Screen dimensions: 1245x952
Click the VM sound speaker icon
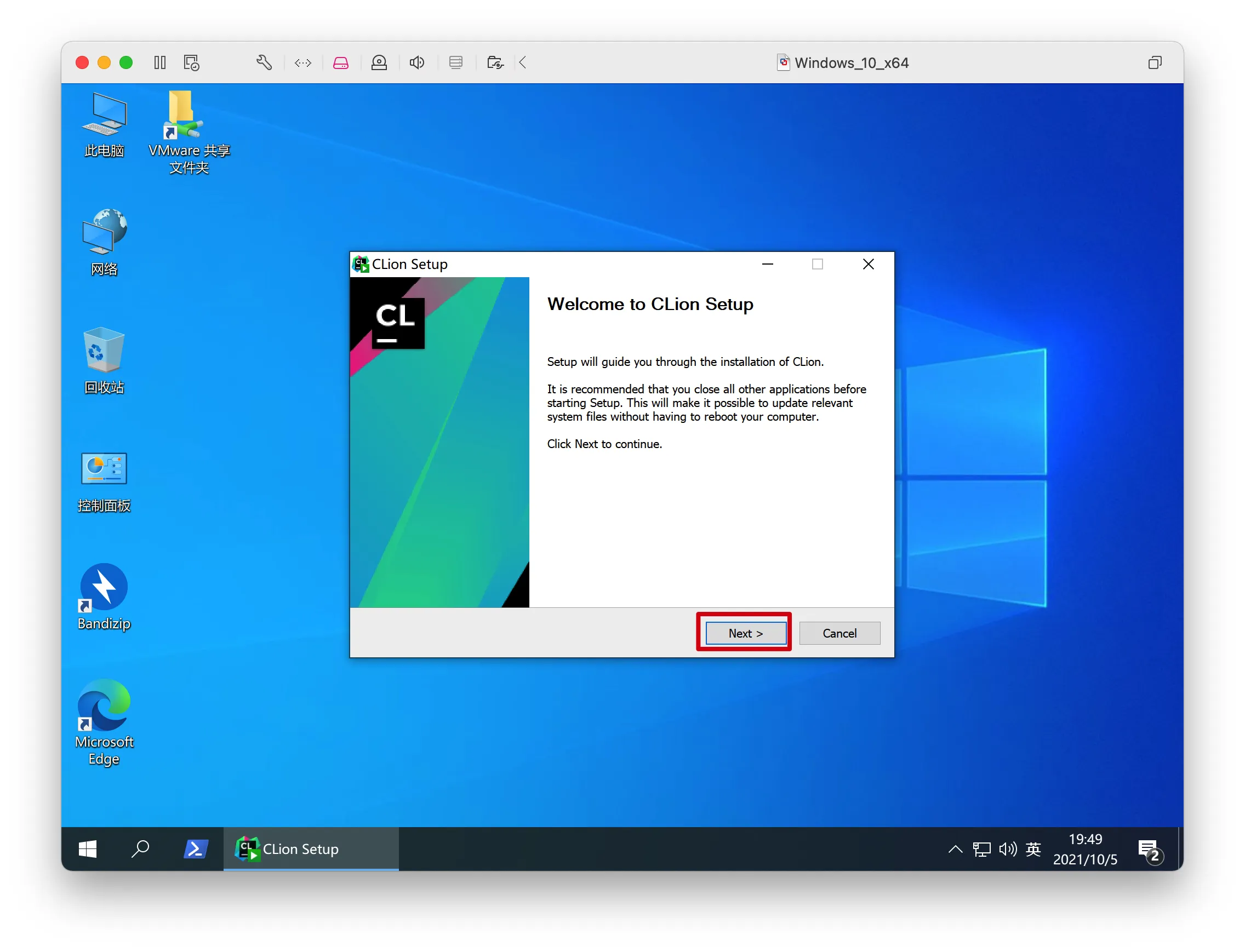coord(417,62)
